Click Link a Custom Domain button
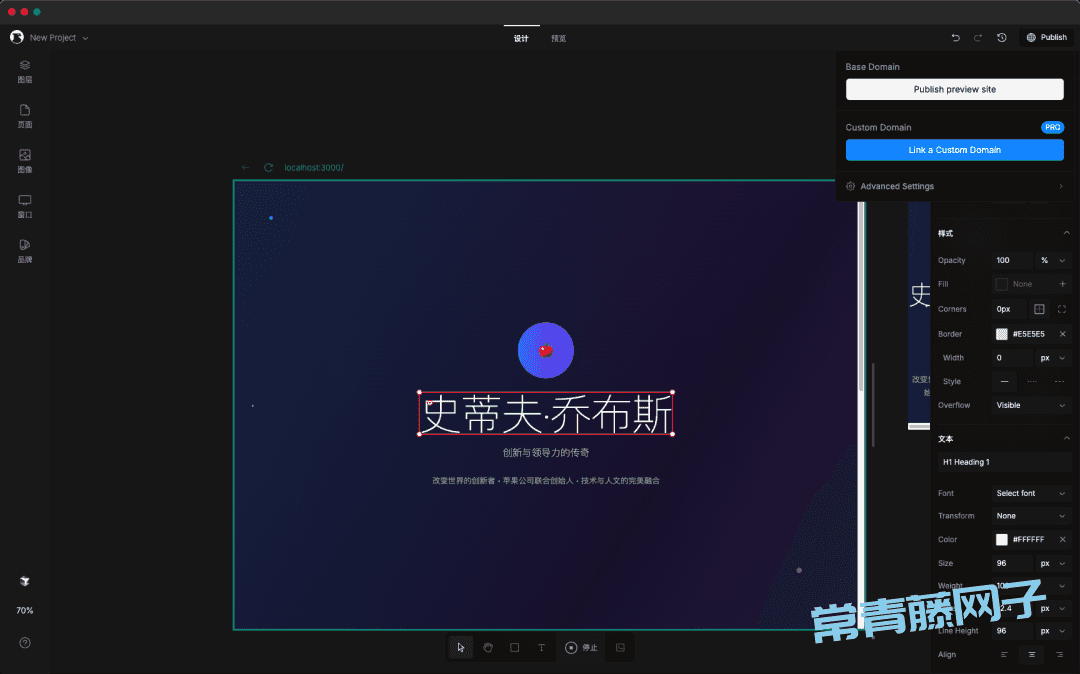This screenshot has width=1080, height=674. (955, 150)
